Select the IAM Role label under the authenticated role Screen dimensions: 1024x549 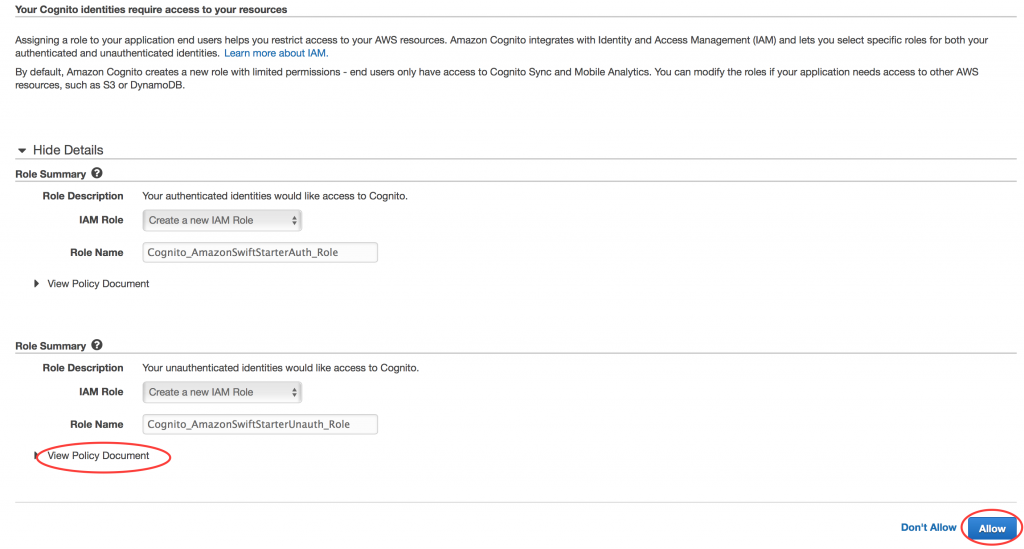pos(101,220)
